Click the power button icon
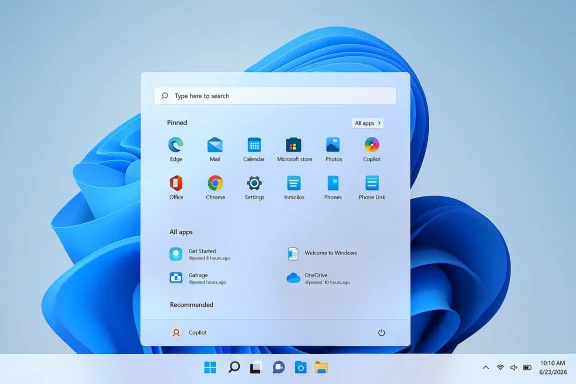The image size is (576, 384). click(381, 333)
